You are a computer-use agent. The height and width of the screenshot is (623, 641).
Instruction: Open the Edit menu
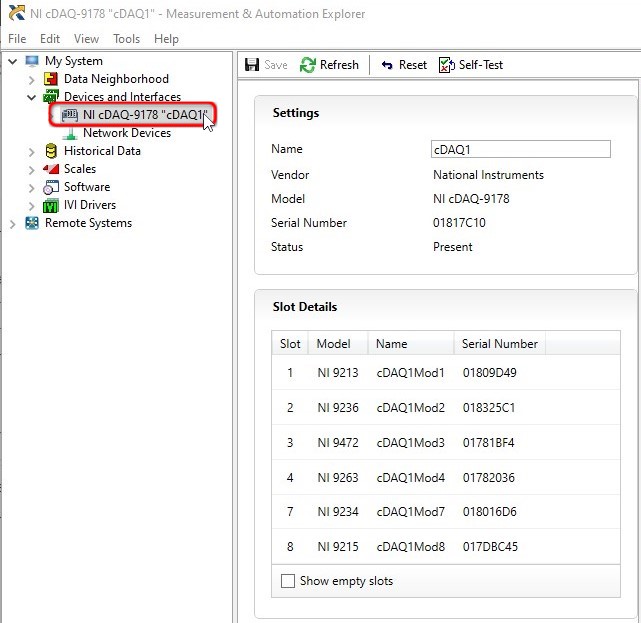50,39
